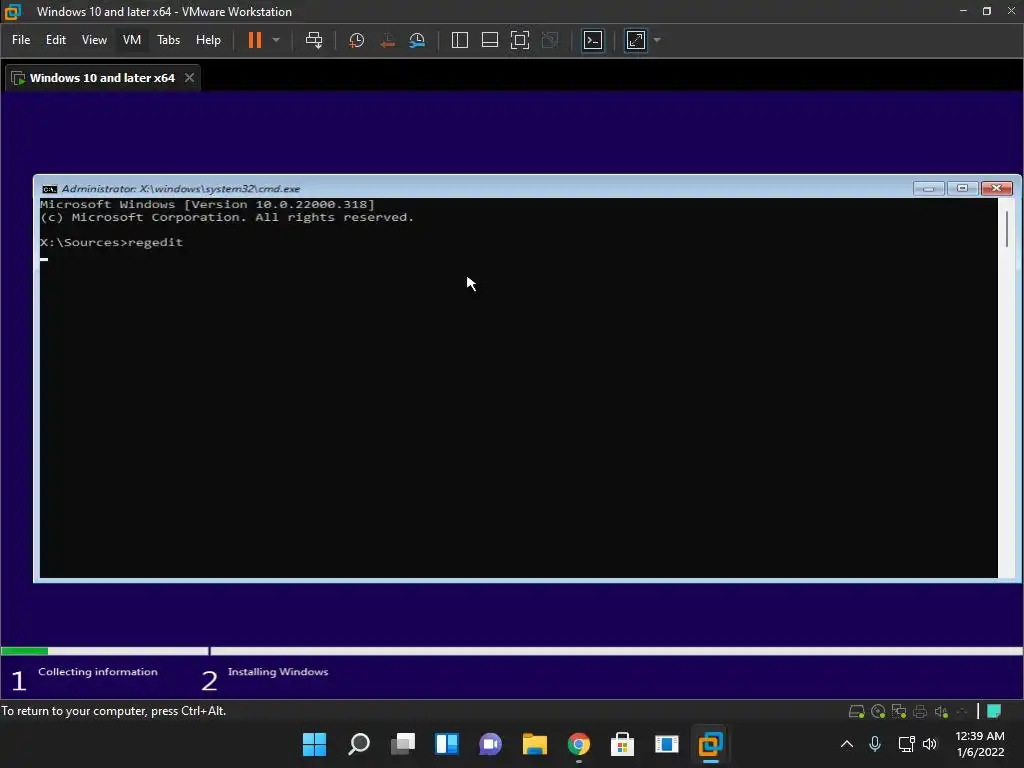Click the CD/DVD drive status icon
The width and height of the screenshot is (1024, 768).
point(878,711)
